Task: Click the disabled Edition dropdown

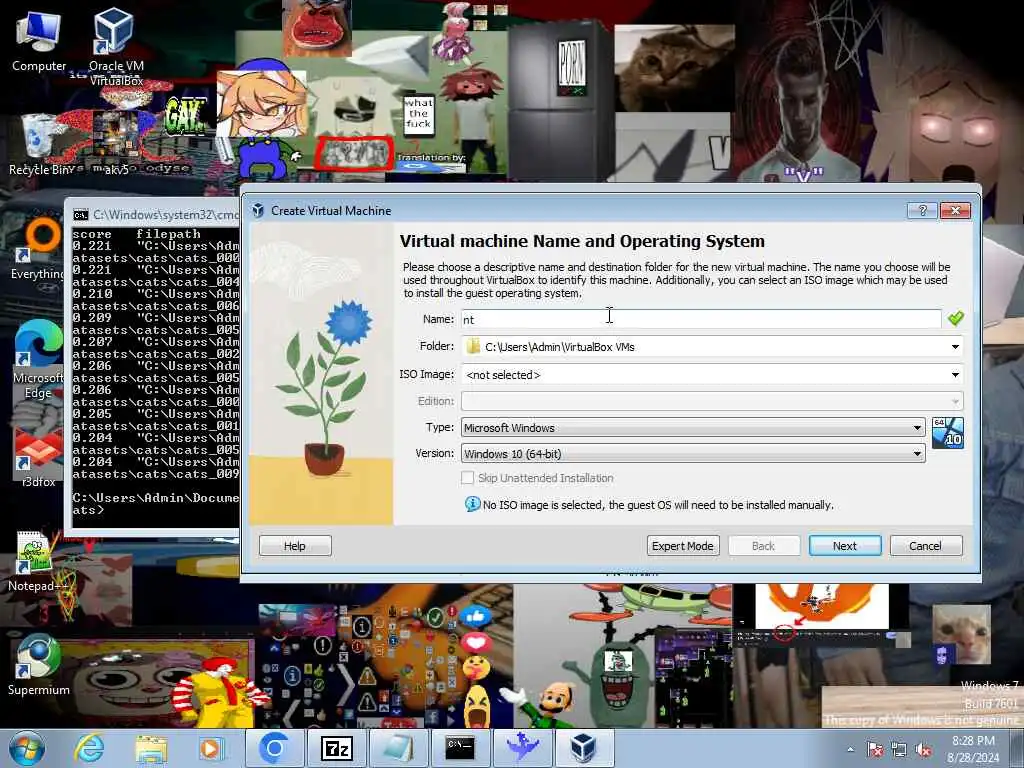Action: click(x=712, y=401)
